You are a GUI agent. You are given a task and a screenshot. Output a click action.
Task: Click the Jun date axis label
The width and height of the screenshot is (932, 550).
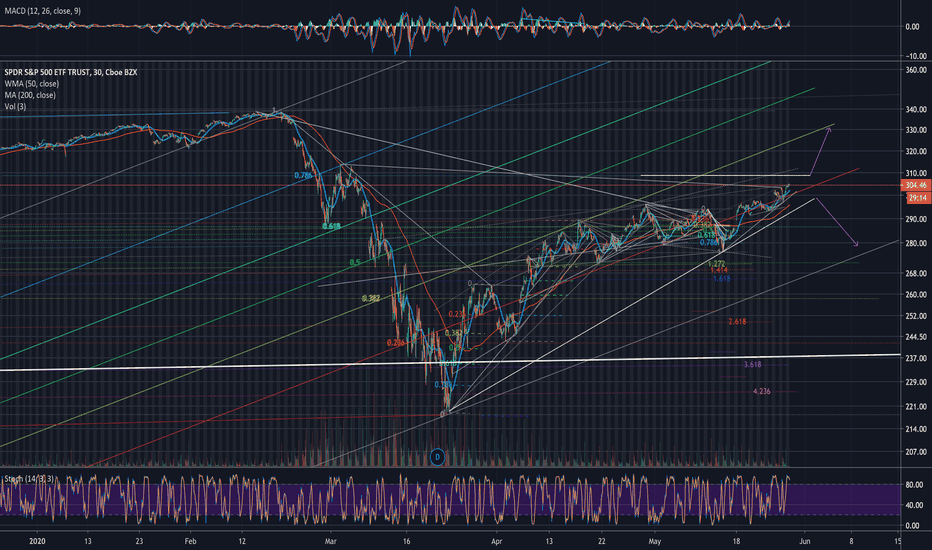click(804, 541)
